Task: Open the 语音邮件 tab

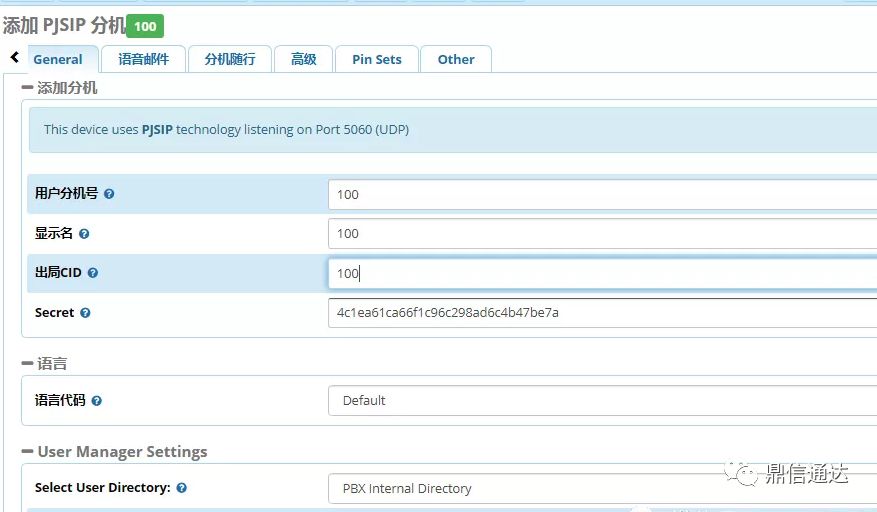Action: (144, 59)
